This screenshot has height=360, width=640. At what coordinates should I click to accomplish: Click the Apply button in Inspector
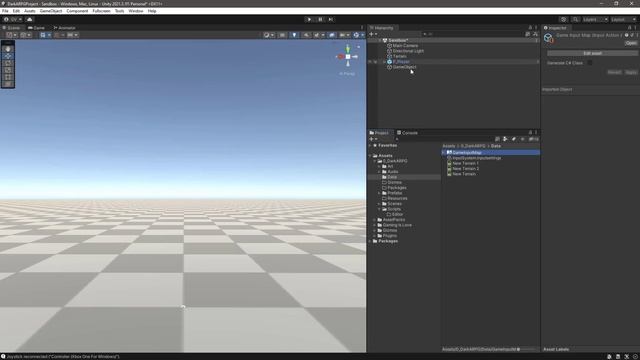click(x=631, y=72)
